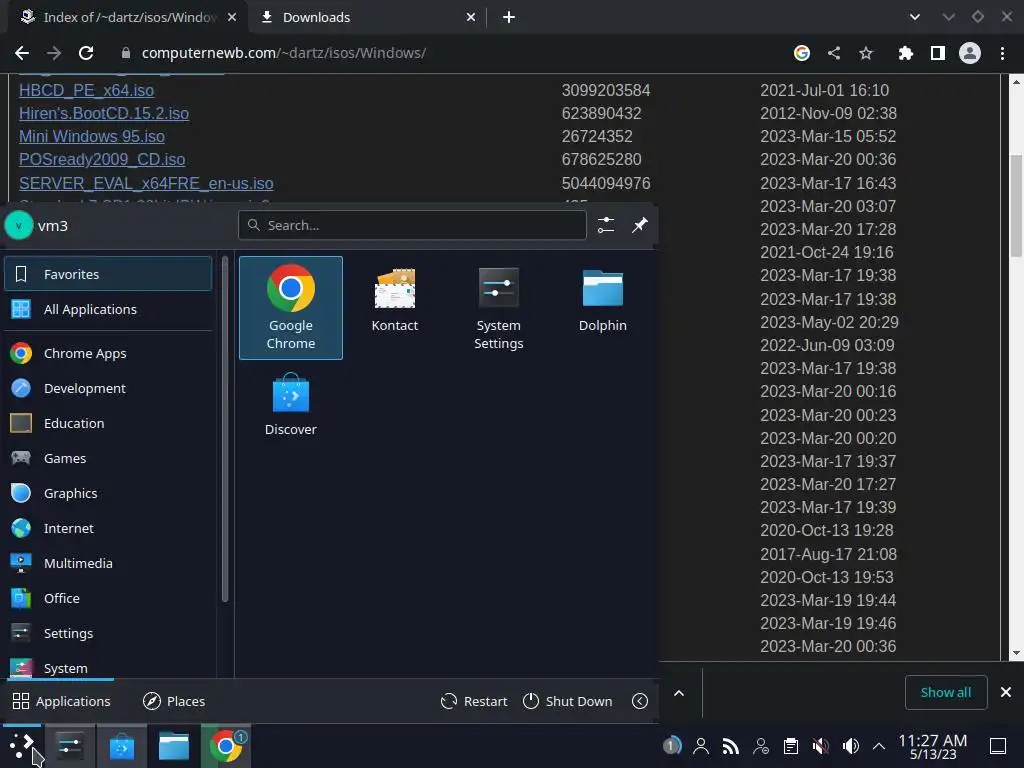
Task: Toggle the muted microphone tray icon
Action: tap(820, 746)
